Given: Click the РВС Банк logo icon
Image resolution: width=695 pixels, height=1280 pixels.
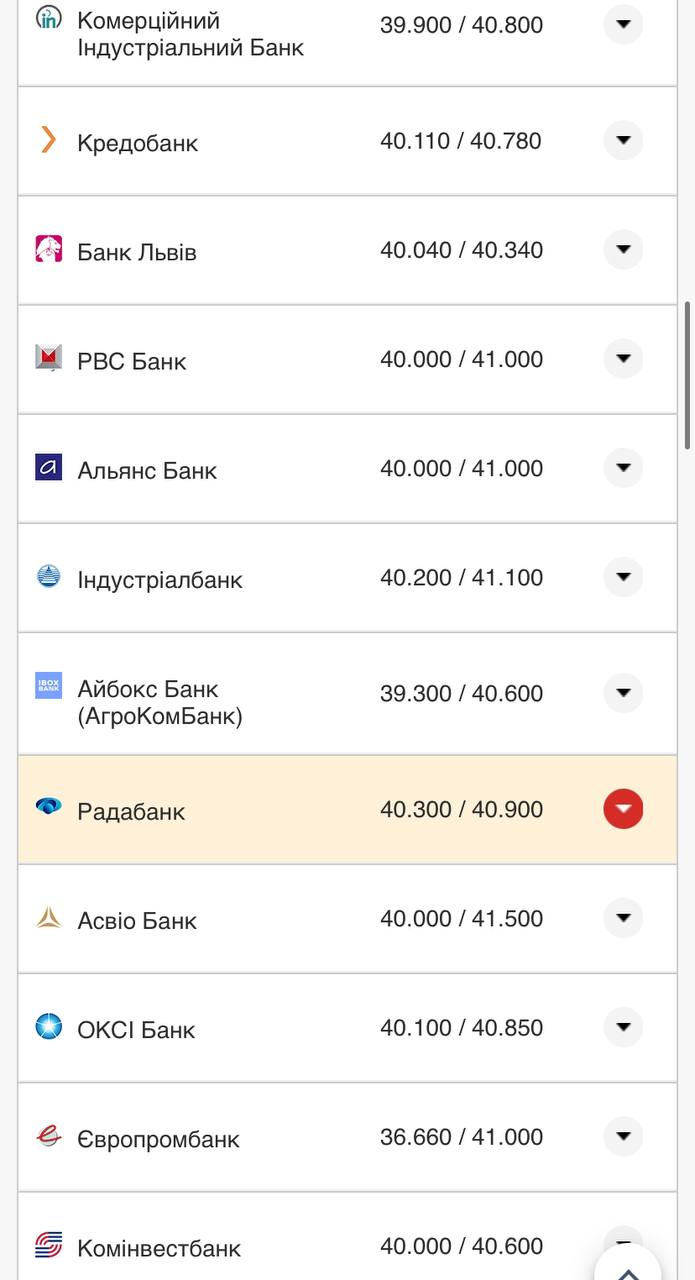Looking at the screenshot, I should (48, 358).
